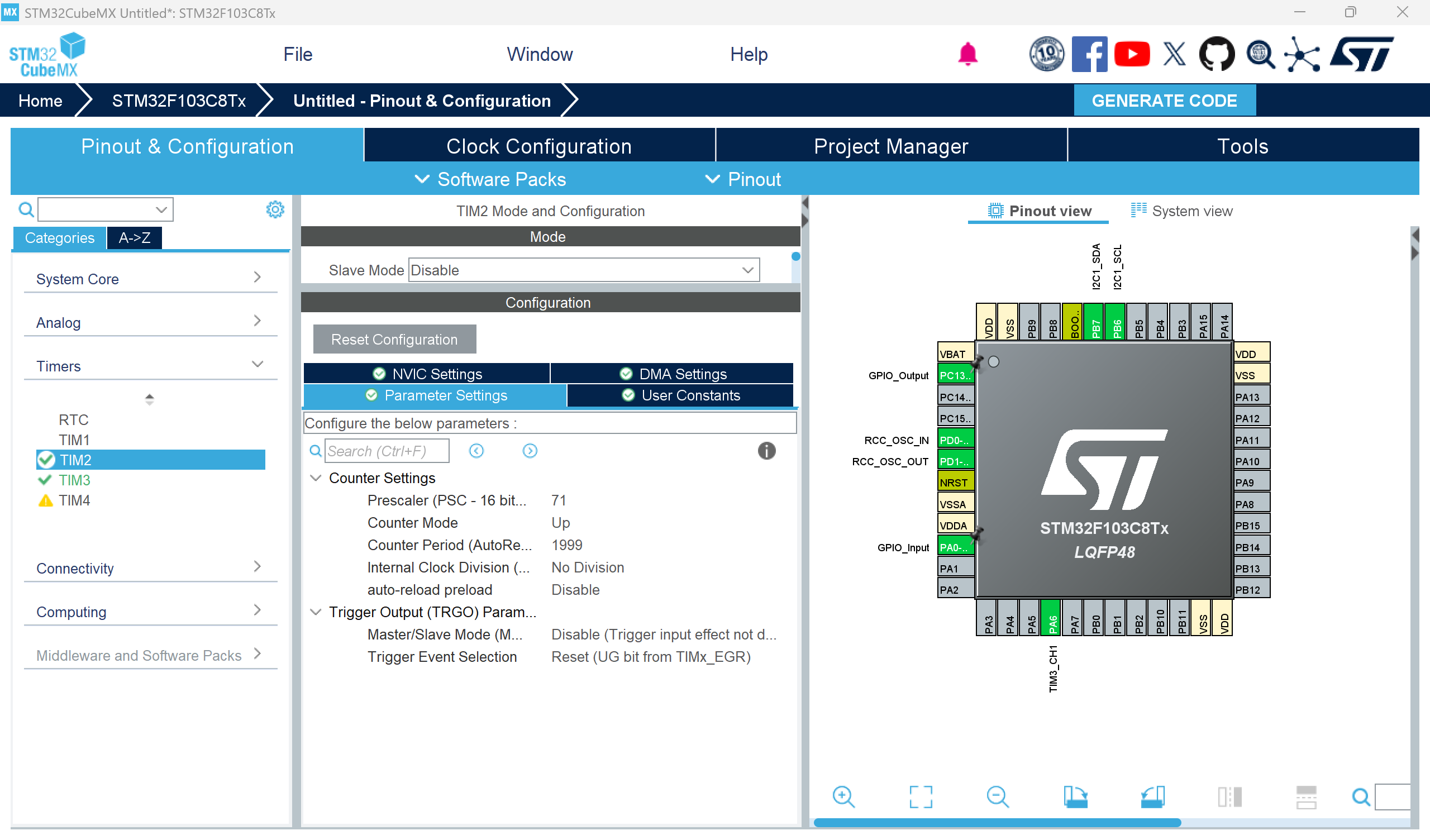Expand the Software Packs menu
The image size is (1430, 840).
click(x=490, y=179)
